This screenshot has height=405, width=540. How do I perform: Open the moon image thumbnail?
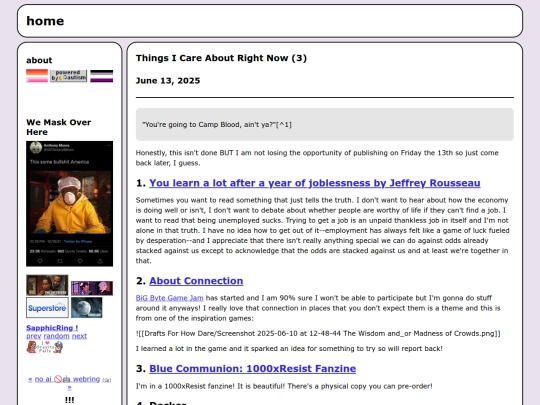point(86,308)
